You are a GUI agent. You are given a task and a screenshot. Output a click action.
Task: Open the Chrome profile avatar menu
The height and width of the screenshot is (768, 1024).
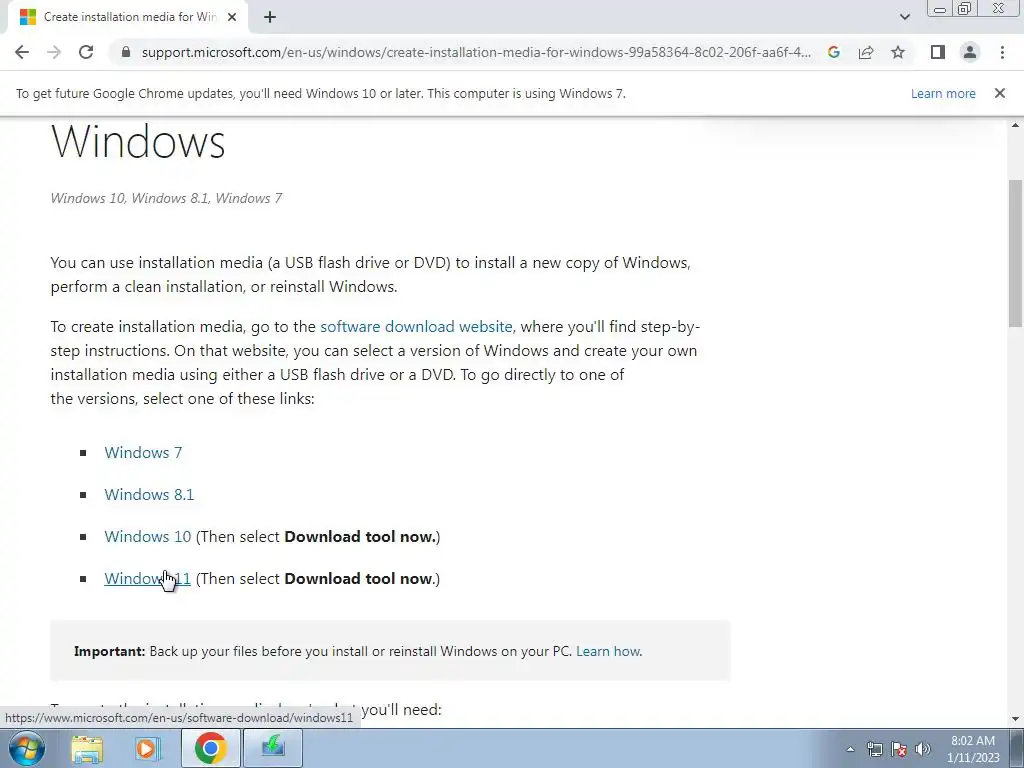click(970, 52)
